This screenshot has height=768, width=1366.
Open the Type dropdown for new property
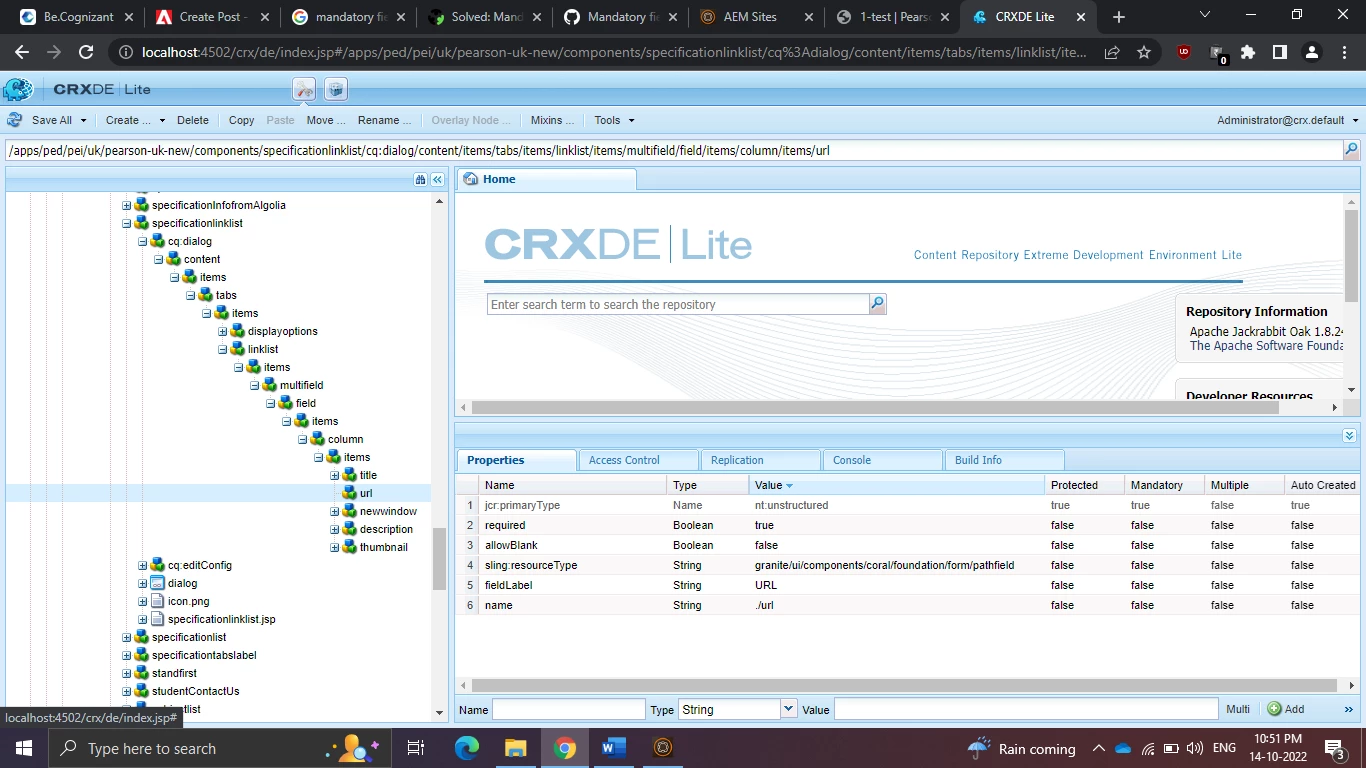tap(788, 709)
